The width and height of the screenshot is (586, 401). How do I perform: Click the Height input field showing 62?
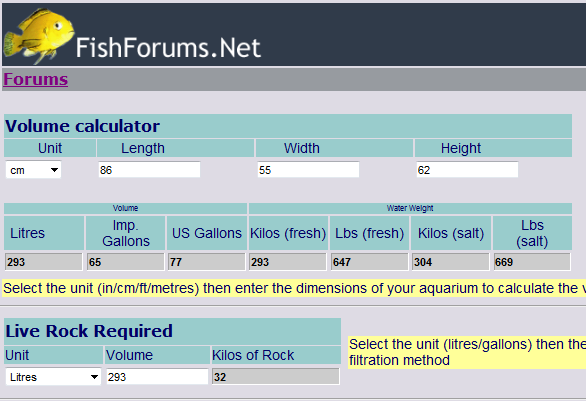point(467,170)
